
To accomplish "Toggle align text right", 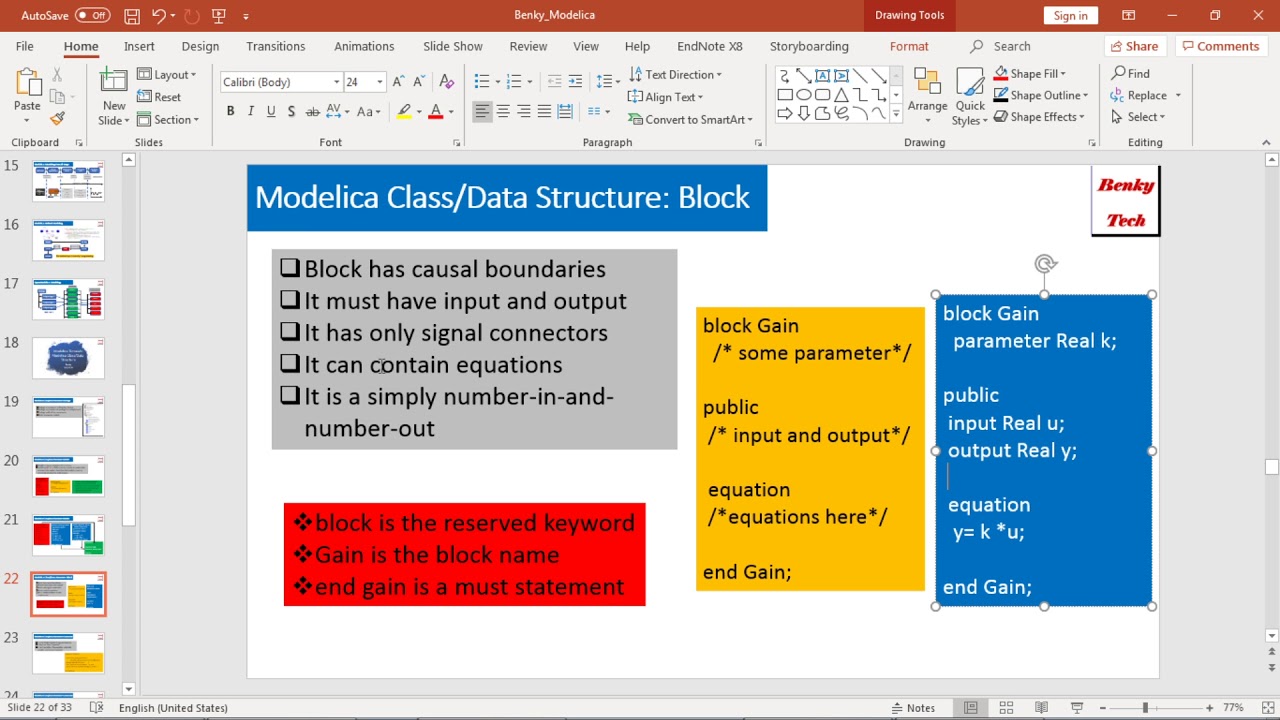I will click(523, 112).
